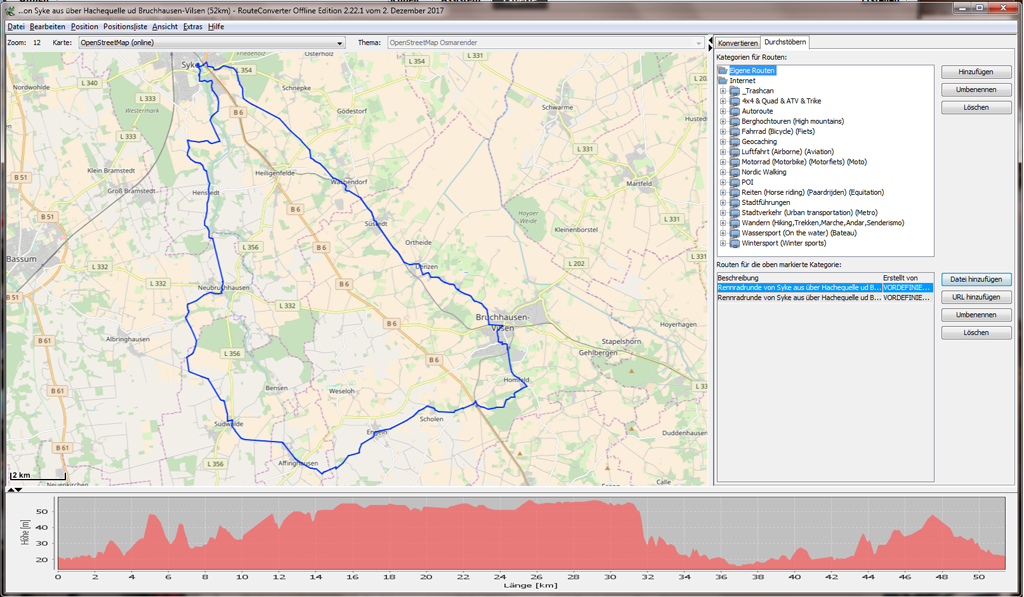The image size is (1024, 597).
Task: Expand the Motorrad (Motorbike) category node
Action: (x=723, y=162)
